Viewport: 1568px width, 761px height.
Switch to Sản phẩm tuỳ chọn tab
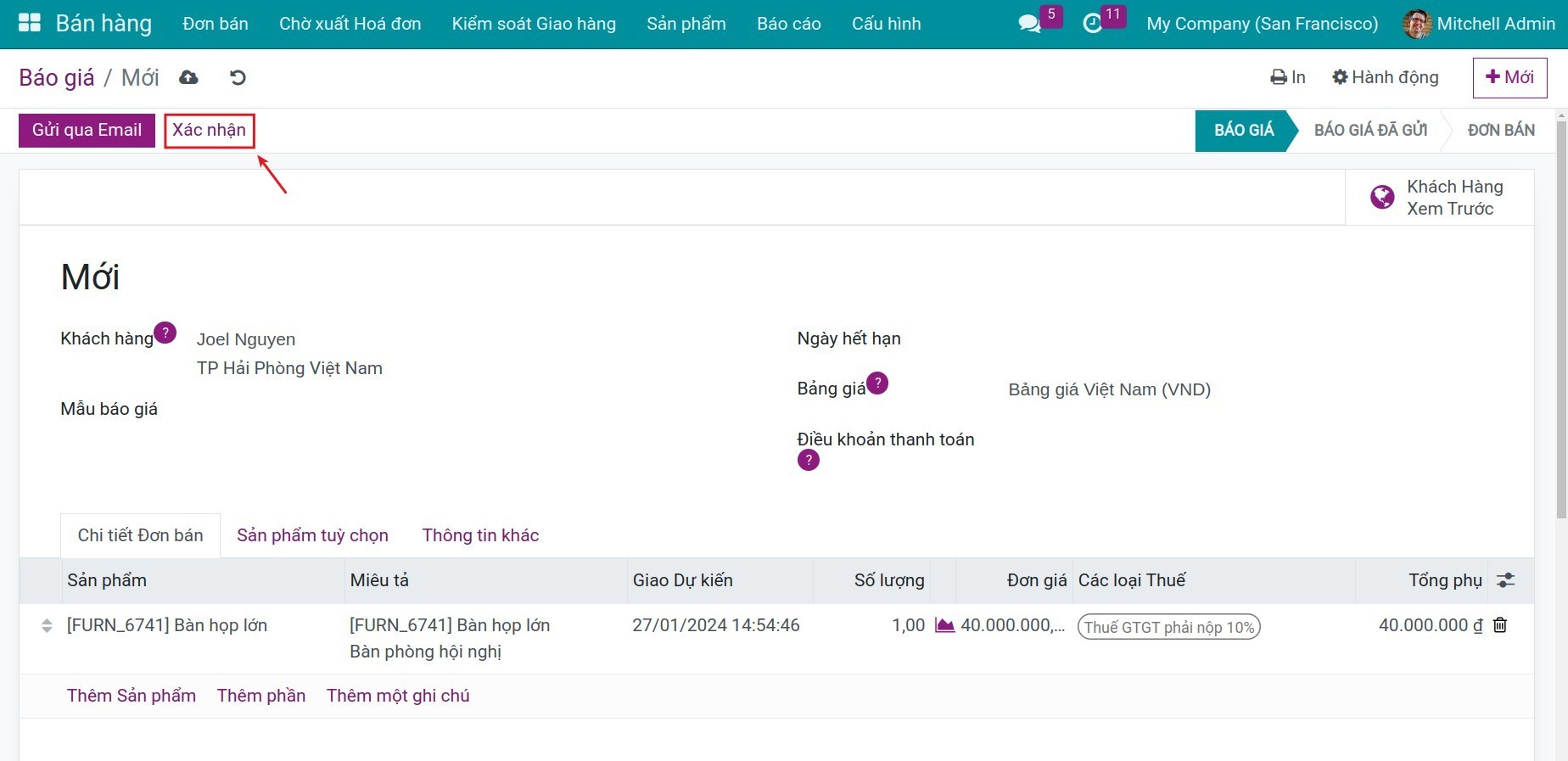tap(312, 535)
